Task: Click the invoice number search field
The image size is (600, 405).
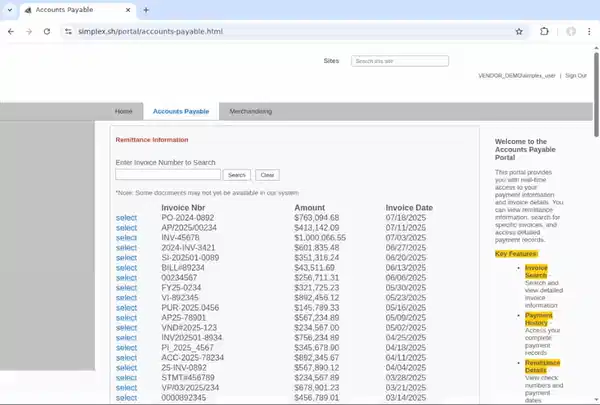Action: coord(168,175)
